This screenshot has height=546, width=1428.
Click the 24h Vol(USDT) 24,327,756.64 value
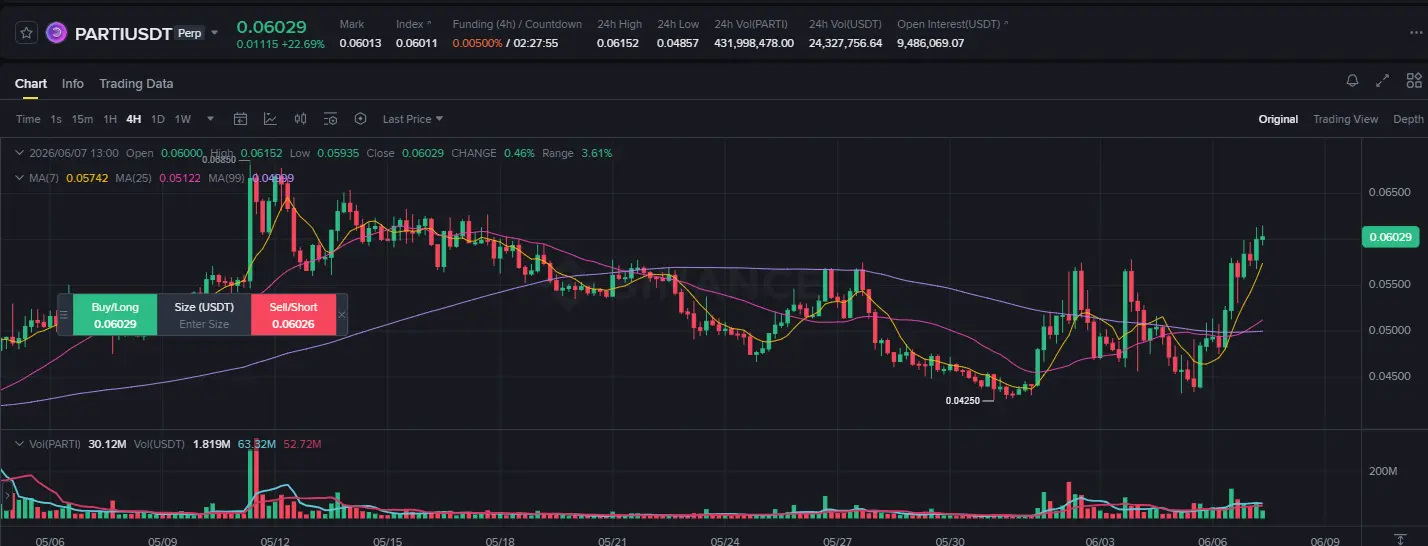845,43
